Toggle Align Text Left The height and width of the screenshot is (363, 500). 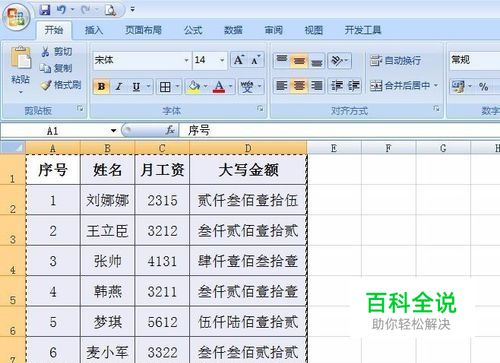pos(282,86)
